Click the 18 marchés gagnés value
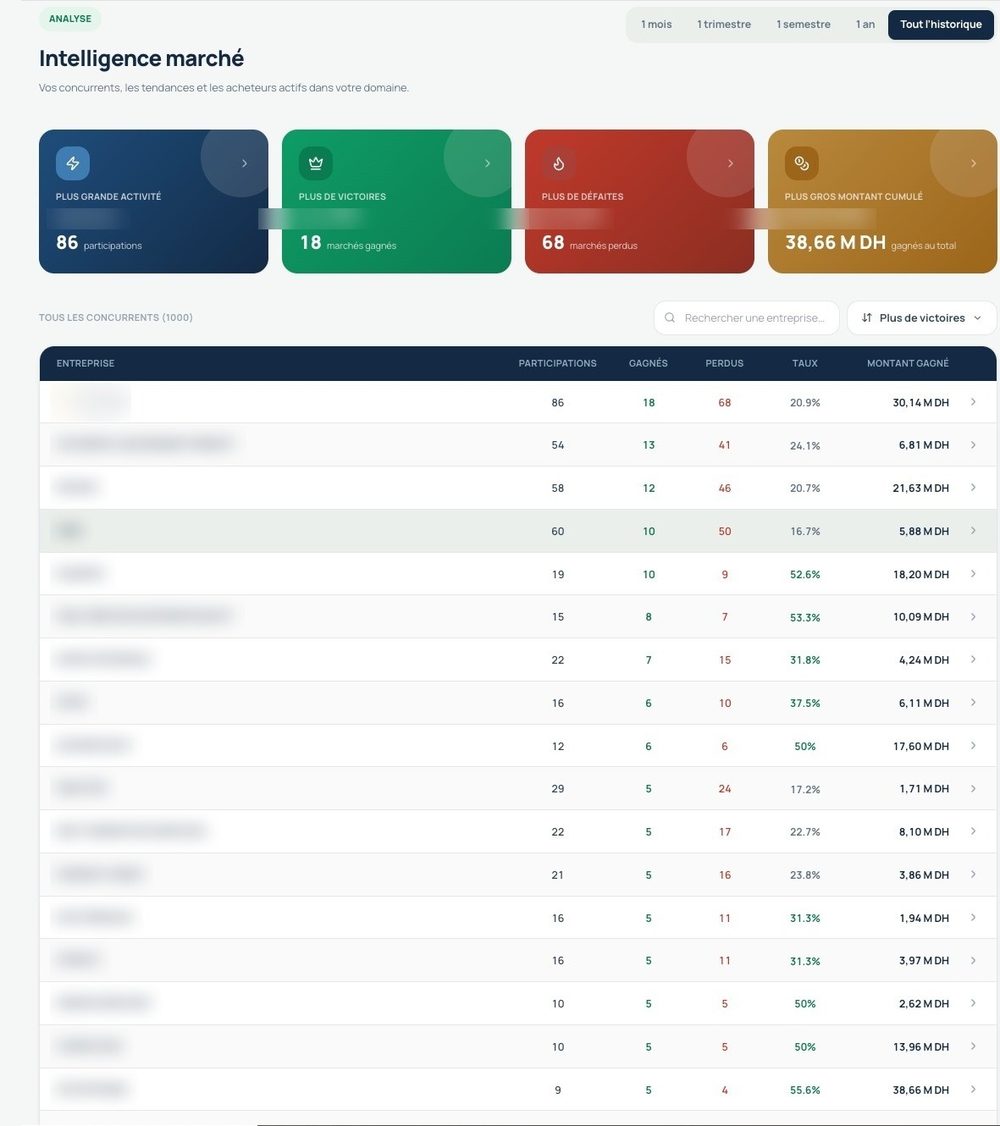1000x1126 pixels. pyautogui.click(x=348, y=243)
